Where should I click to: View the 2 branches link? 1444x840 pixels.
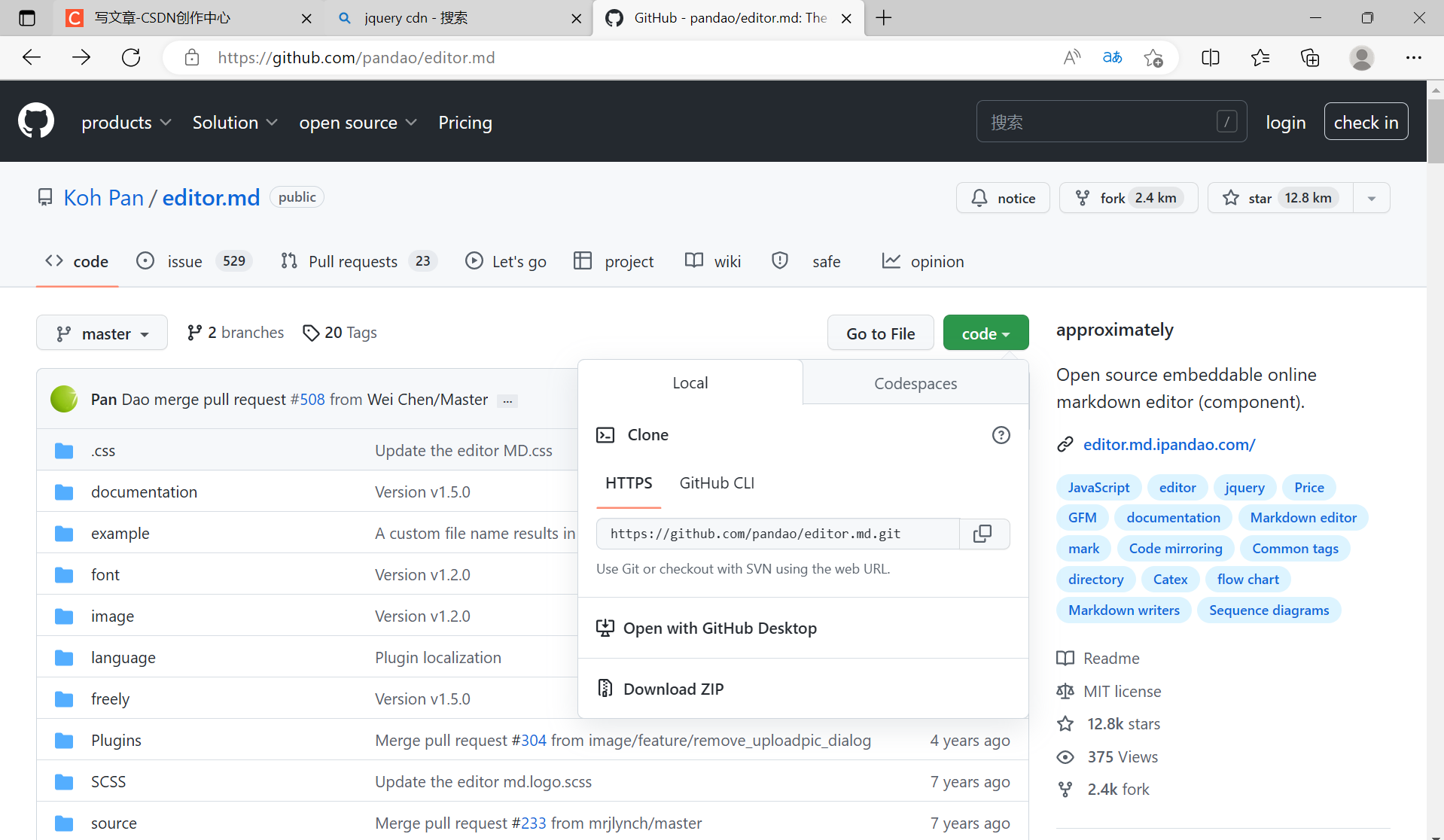tap(236, 333)
